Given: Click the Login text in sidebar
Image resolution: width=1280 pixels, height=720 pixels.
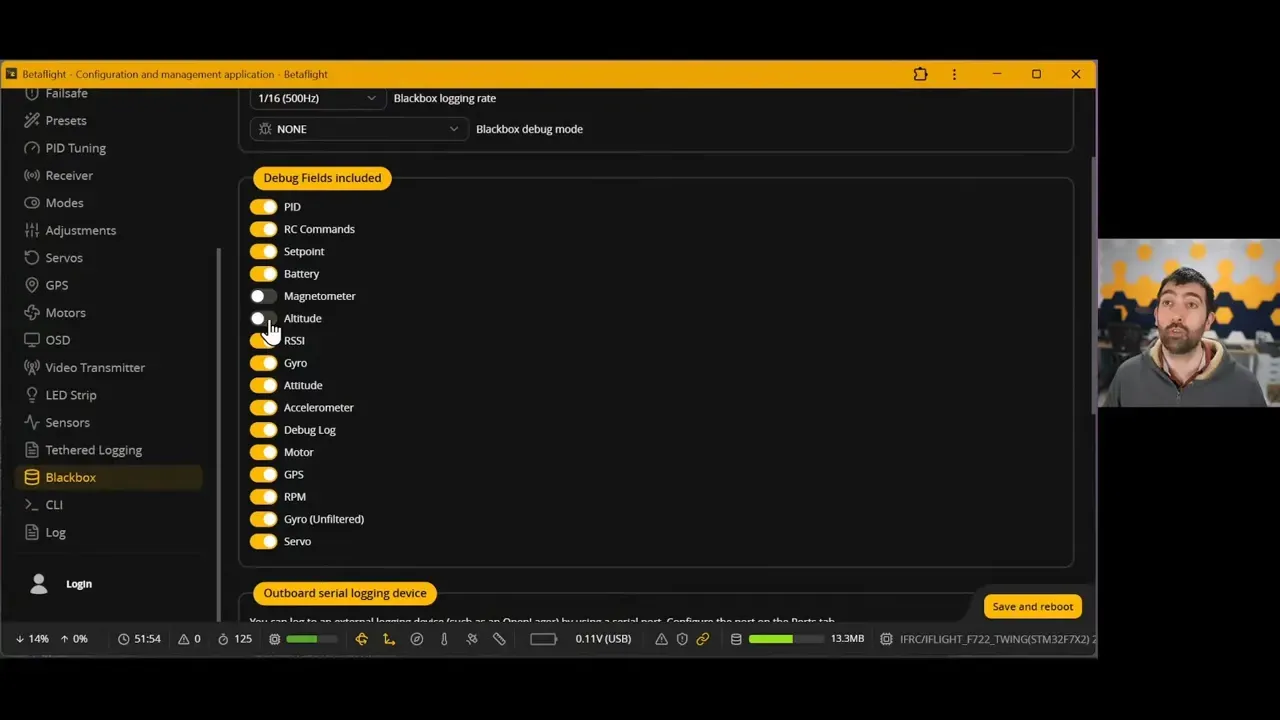Looking at the screenshot, I should (79, 584).
